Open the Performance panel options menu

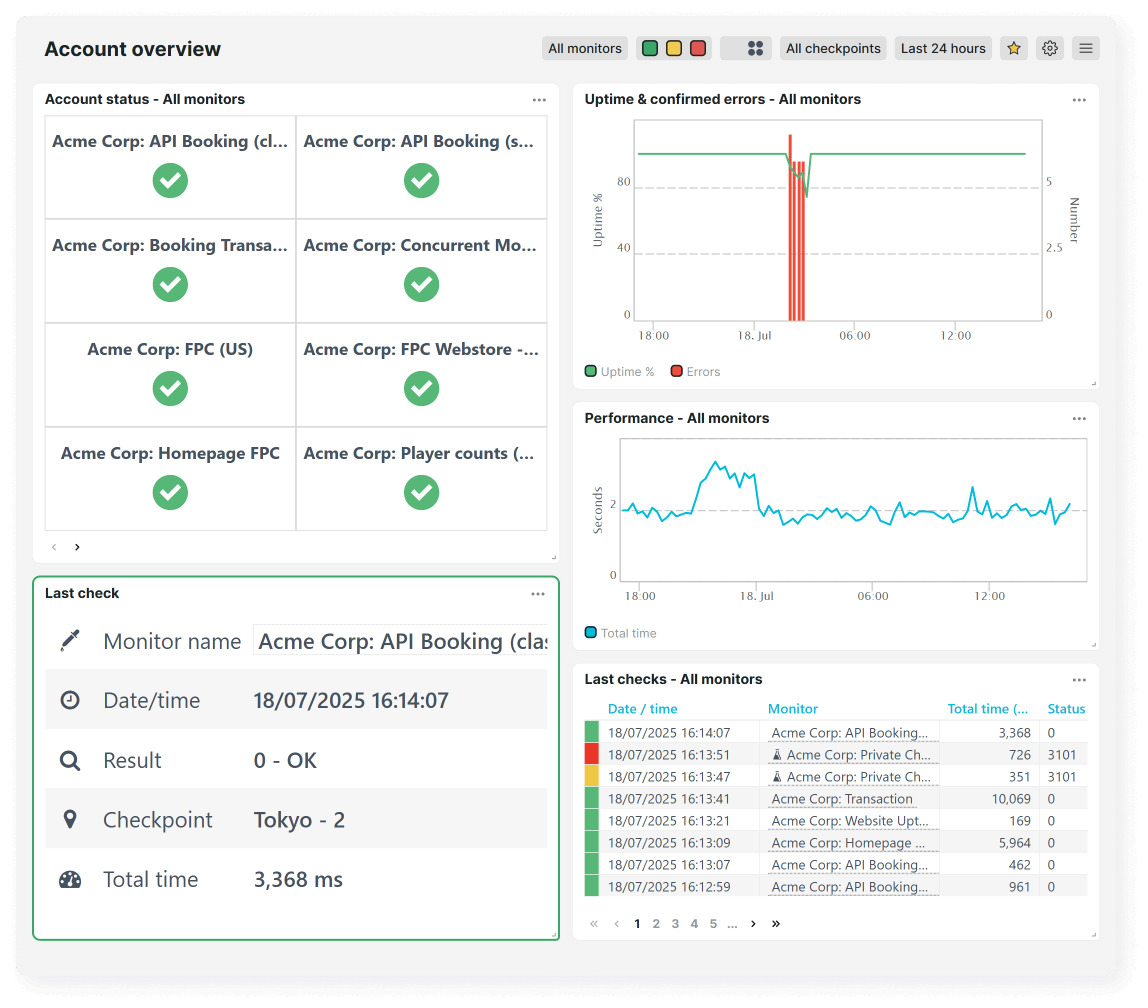(1079, 419)
